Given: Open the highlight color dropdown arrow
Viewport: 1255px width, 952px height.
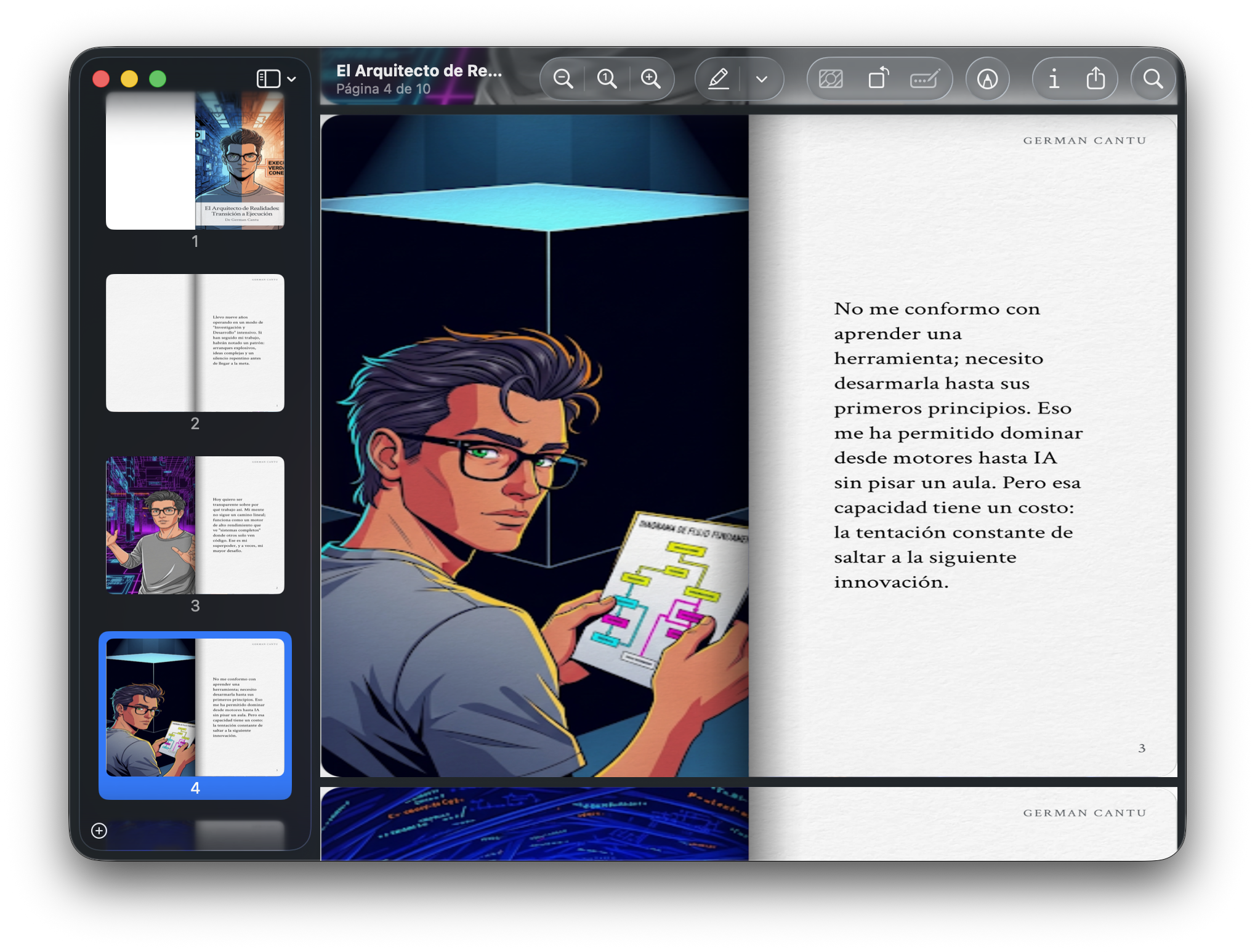Looking at the screenshot, I should coord(762,79).
